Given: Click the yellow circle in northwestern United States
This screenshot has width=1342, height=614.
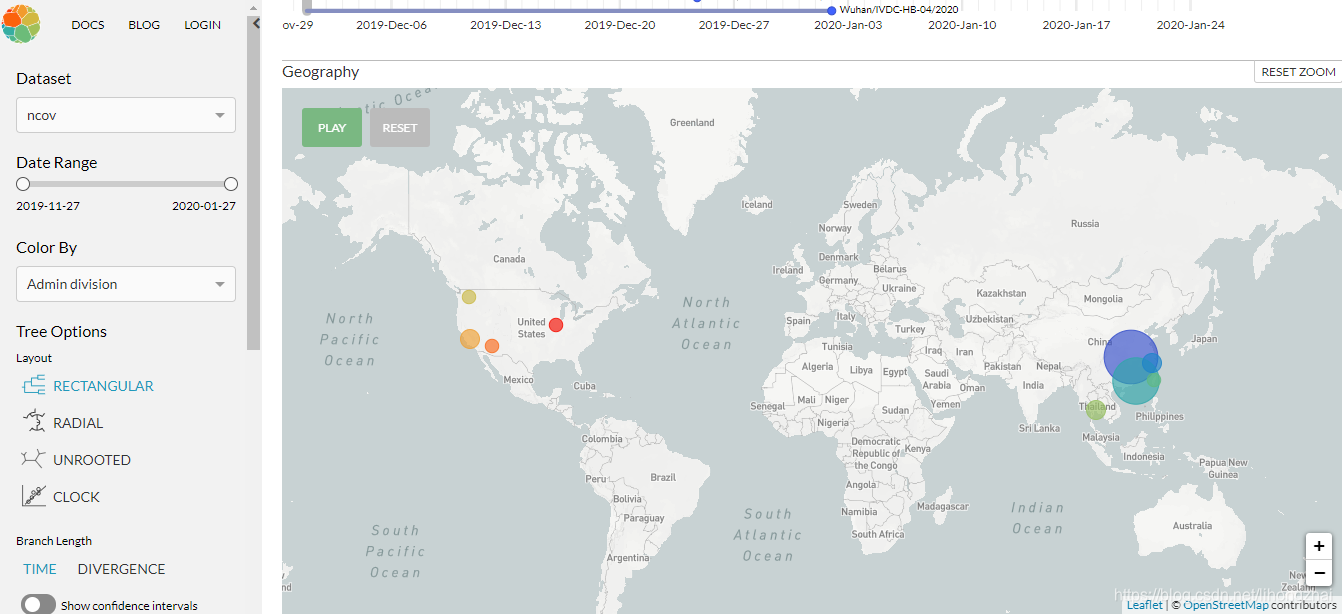Looking at the screenshot, I should (468, 296).
